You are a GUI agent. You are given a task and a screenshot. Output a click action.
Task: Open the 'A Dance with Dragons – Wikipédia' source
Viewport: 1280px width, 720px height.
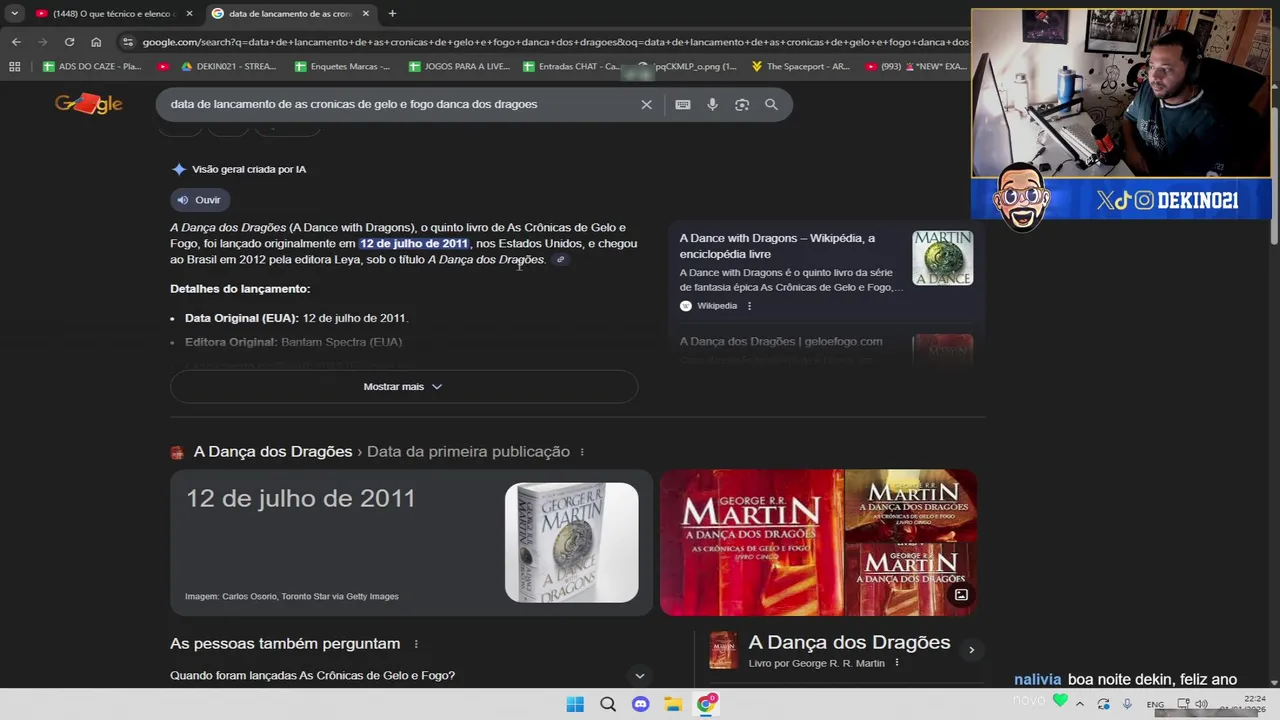click(777, 246)
